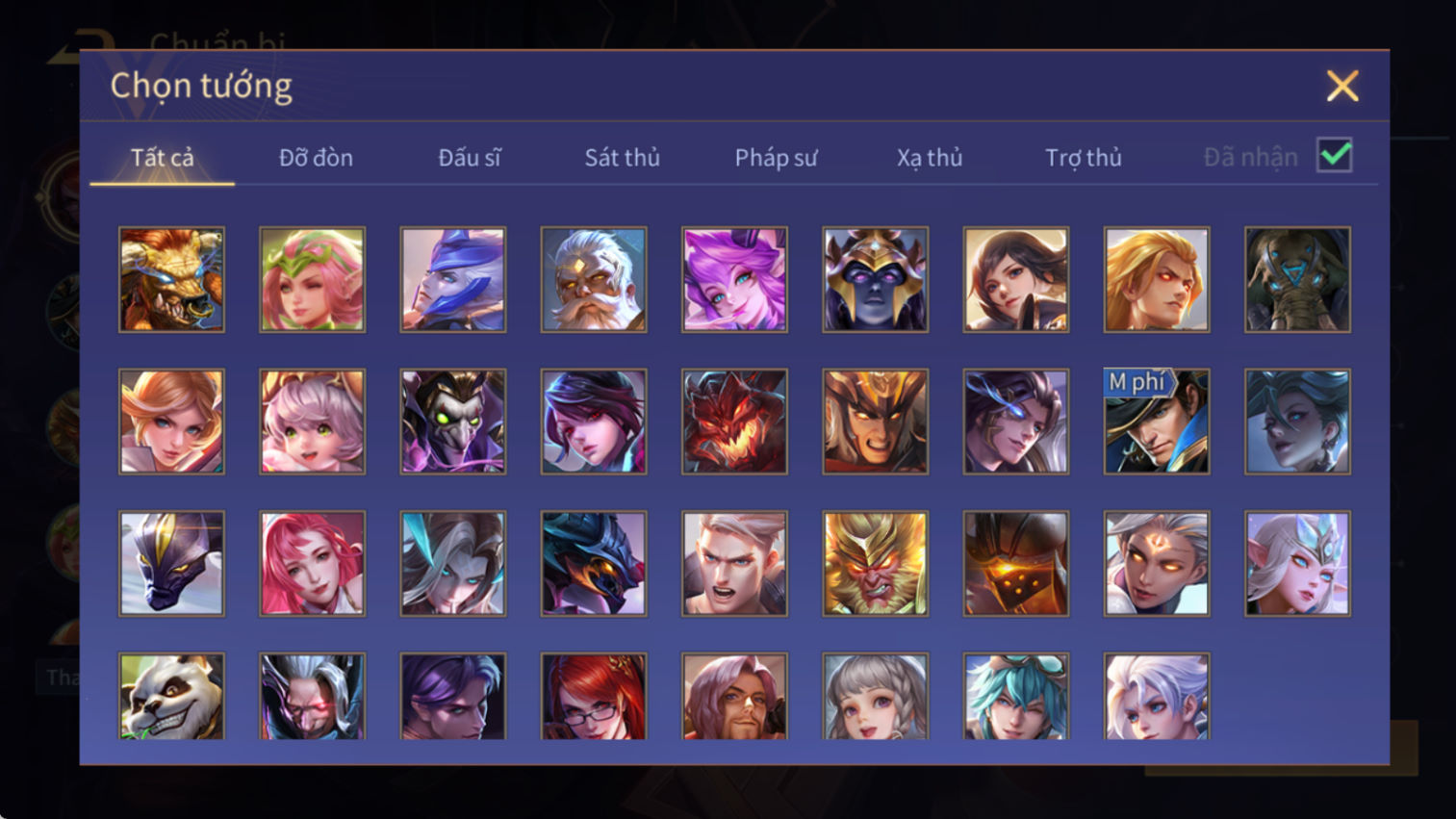Select the red demon hero portrait
Image resolution: width=1456 pixels, height=819 pixels.
pos(734,422)
